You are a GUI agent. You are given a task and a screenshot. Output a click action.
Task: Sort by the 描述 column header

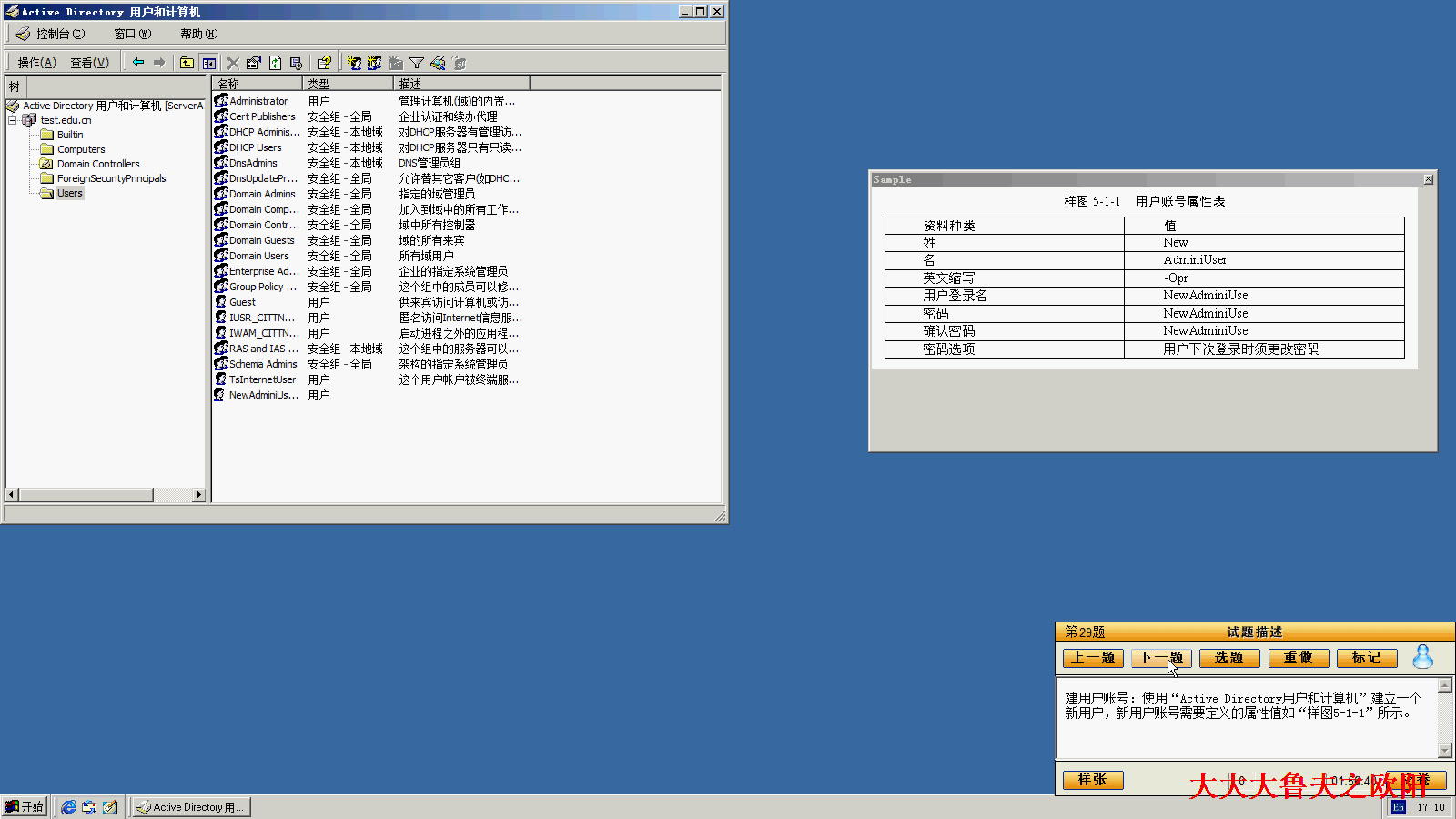point(462,84)
